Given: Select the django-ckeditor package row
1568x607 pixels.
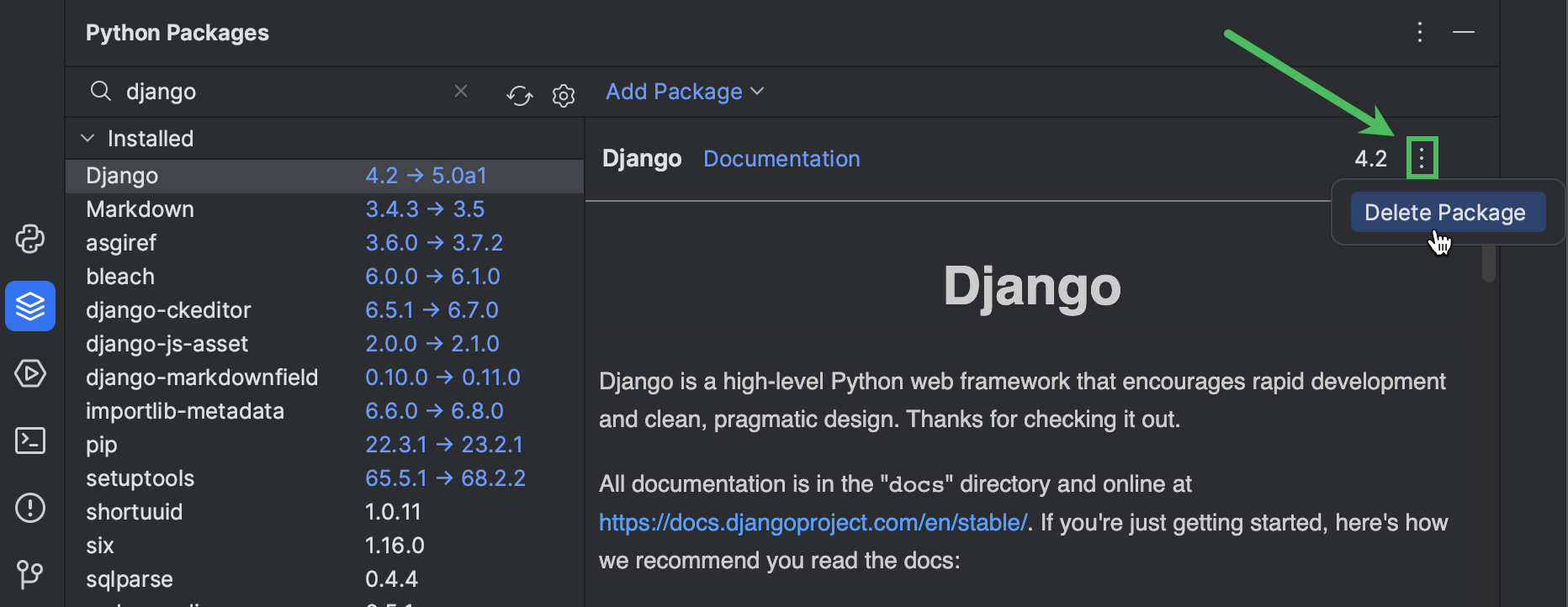Looking at the screenshot, I should (x=325, y=310).
